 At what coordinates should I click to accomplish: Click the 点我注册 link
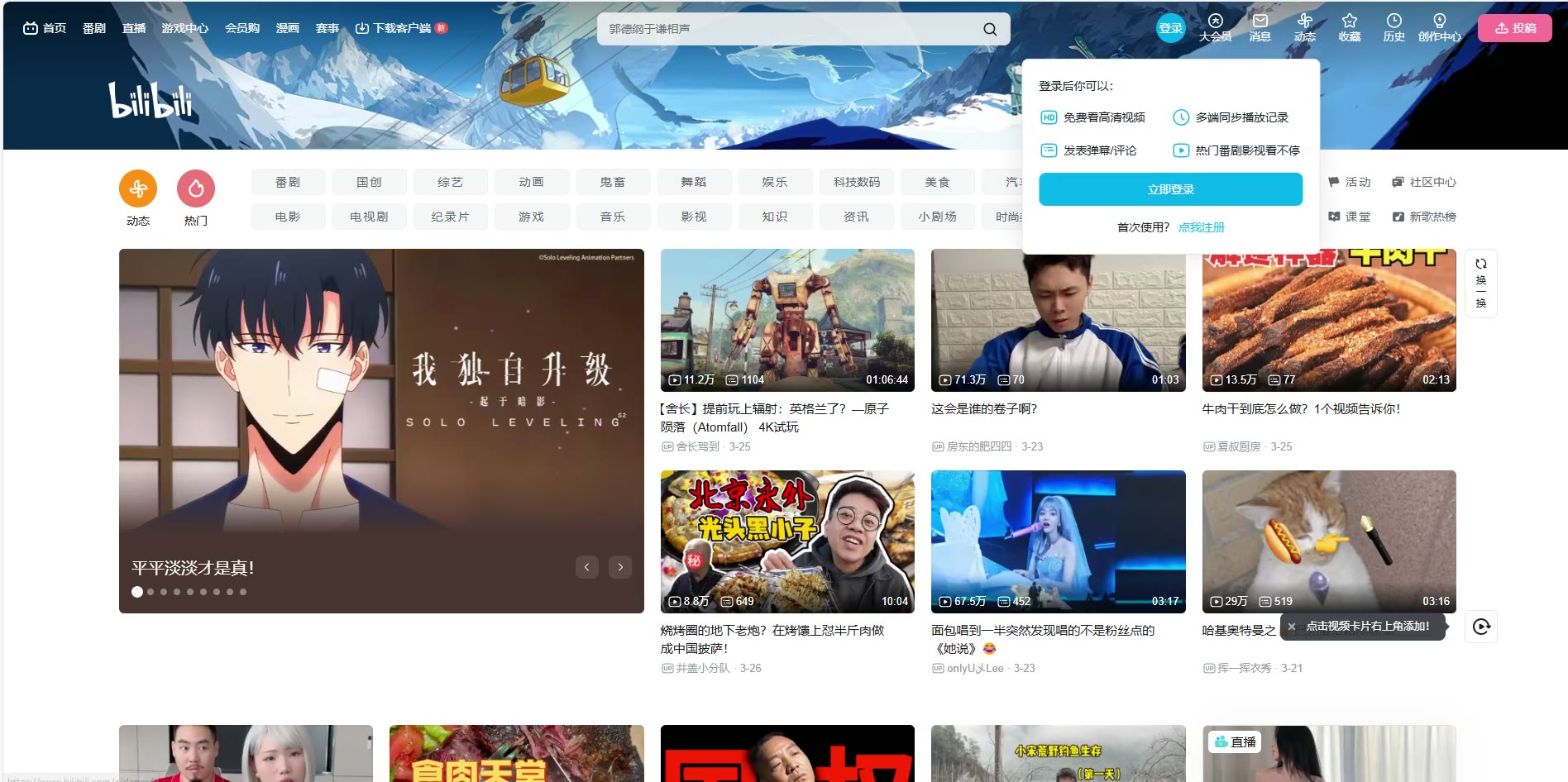click(1202, 227)
